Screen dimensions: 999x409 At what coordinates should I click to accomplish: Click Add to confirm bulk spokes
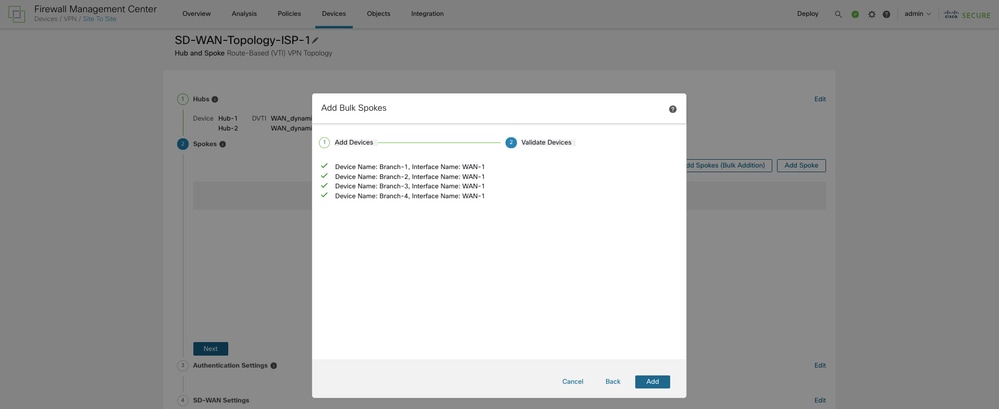652,382
